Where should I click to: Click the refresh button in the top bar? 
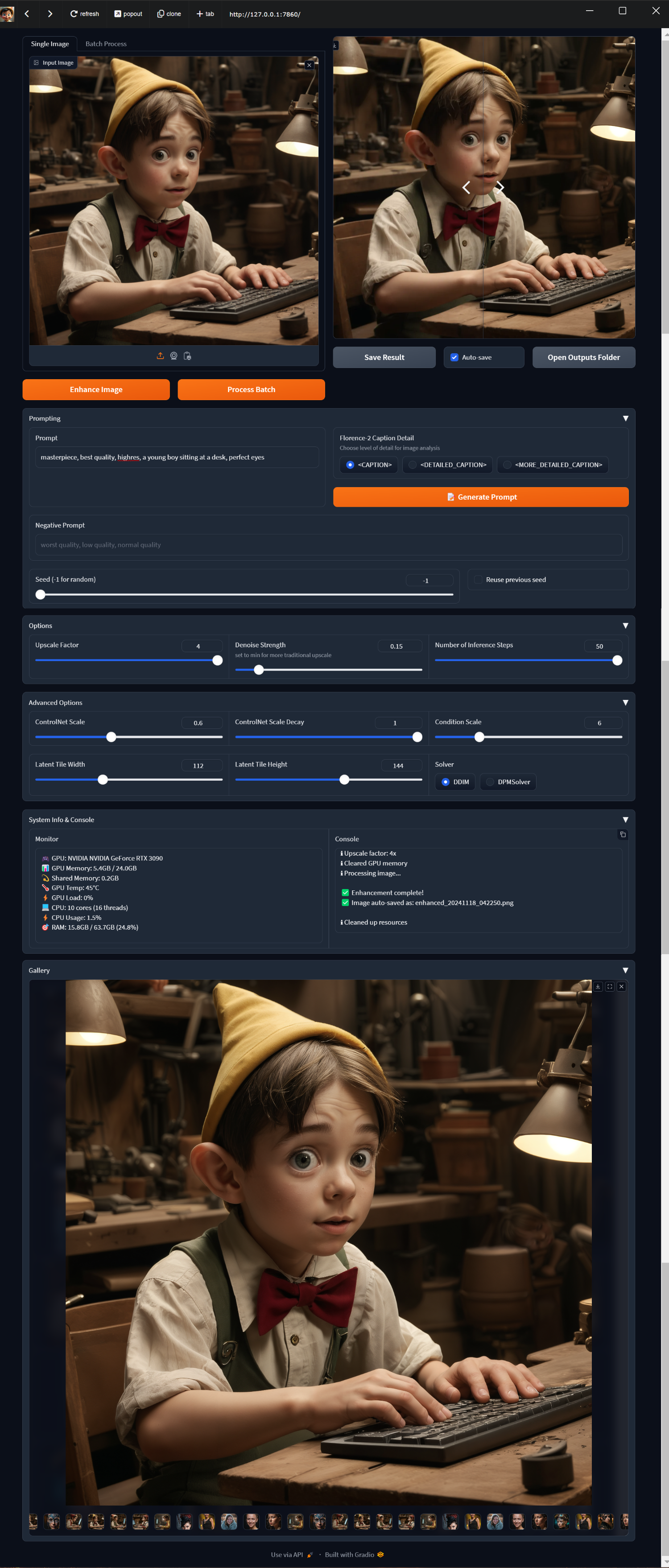[85, 13]
